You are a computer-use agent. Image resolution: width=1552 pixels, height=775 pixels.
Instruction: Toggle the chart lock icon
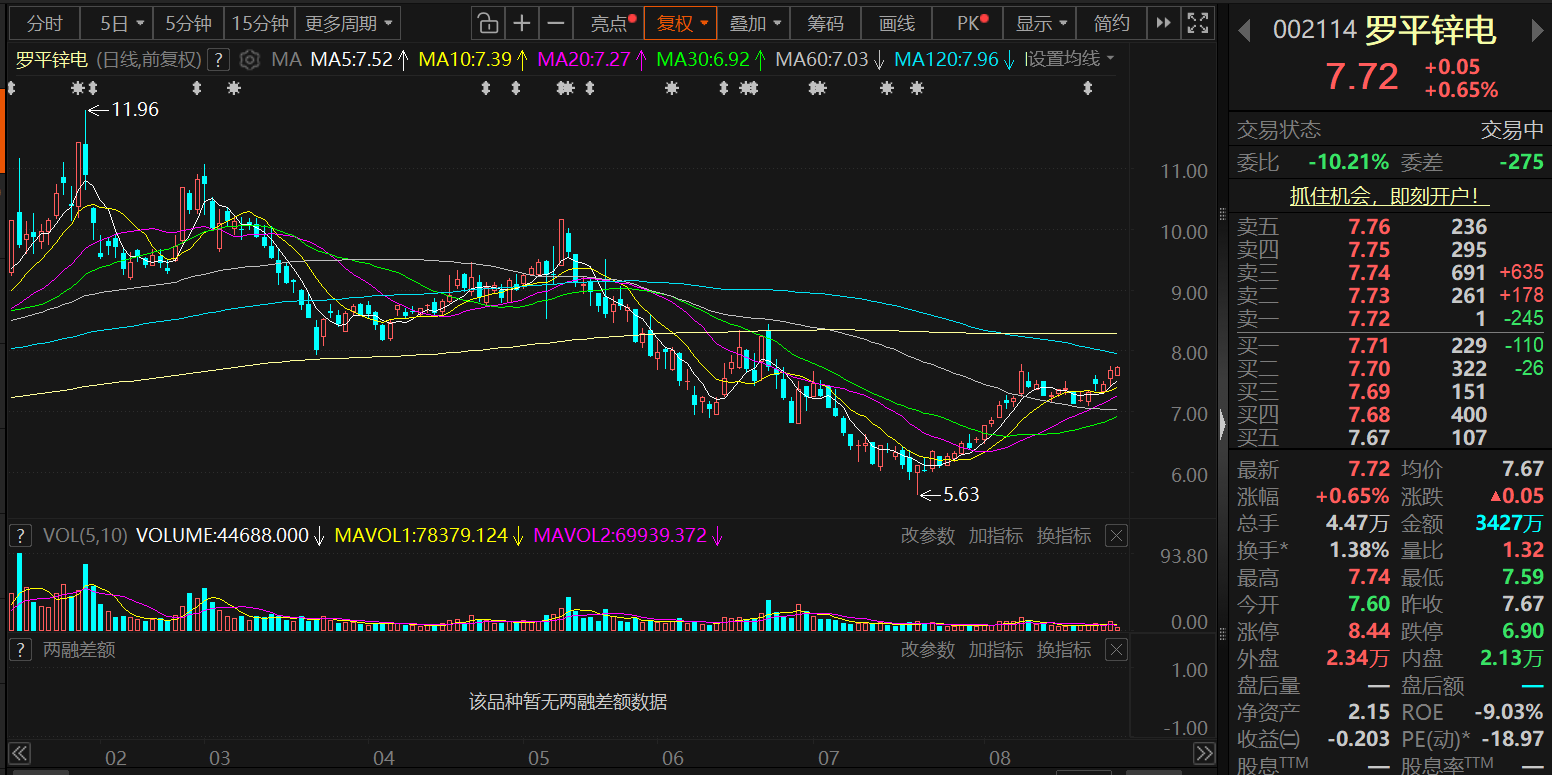point(486,23)
